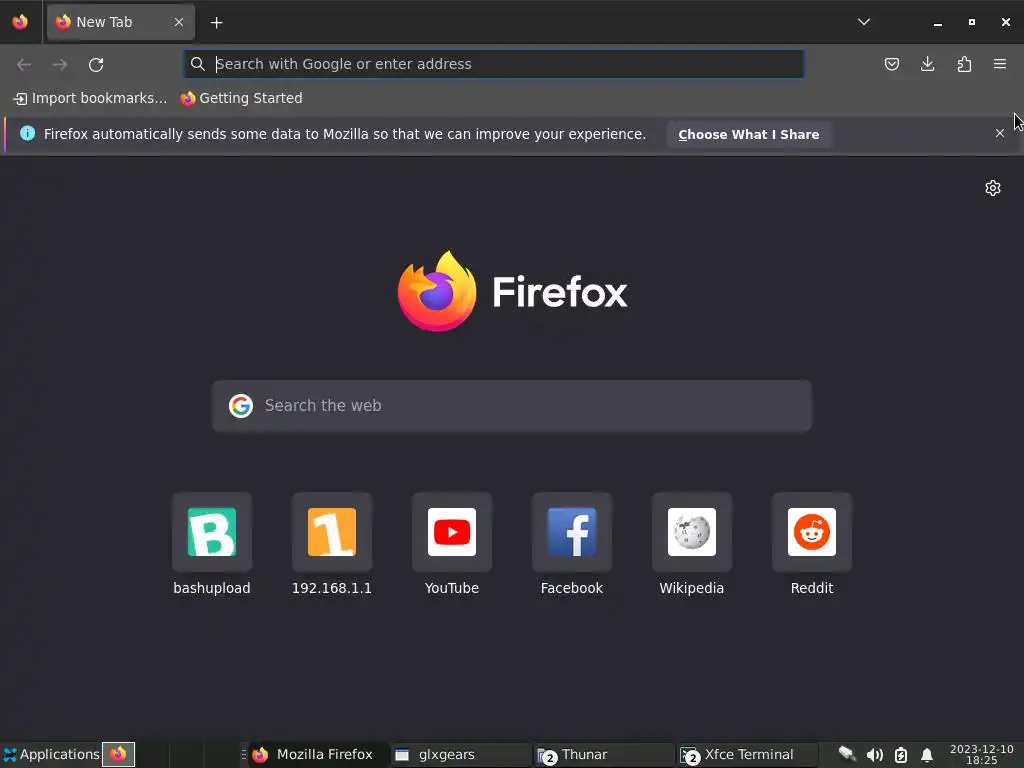Dismiss the data sharing notification bar
Viewport: 1024px width, 768px height.
999,133
